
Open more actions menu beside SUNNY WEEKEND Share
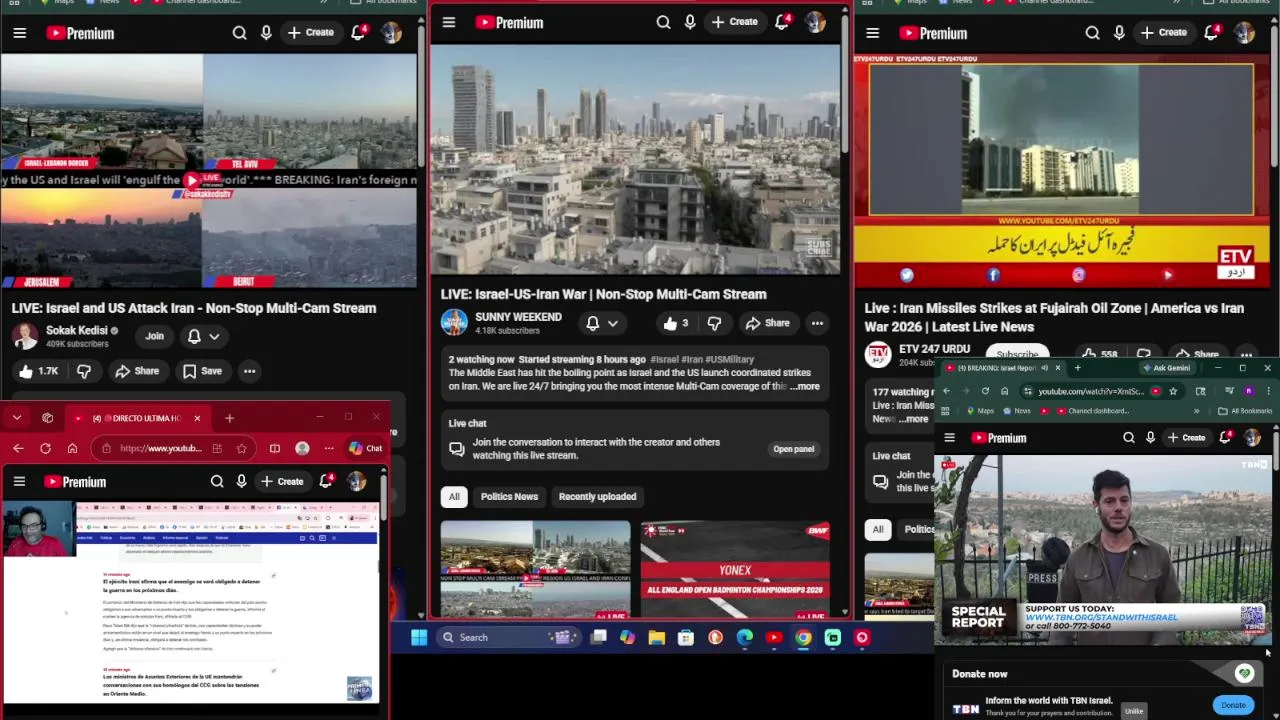click(x=817, y=323)
